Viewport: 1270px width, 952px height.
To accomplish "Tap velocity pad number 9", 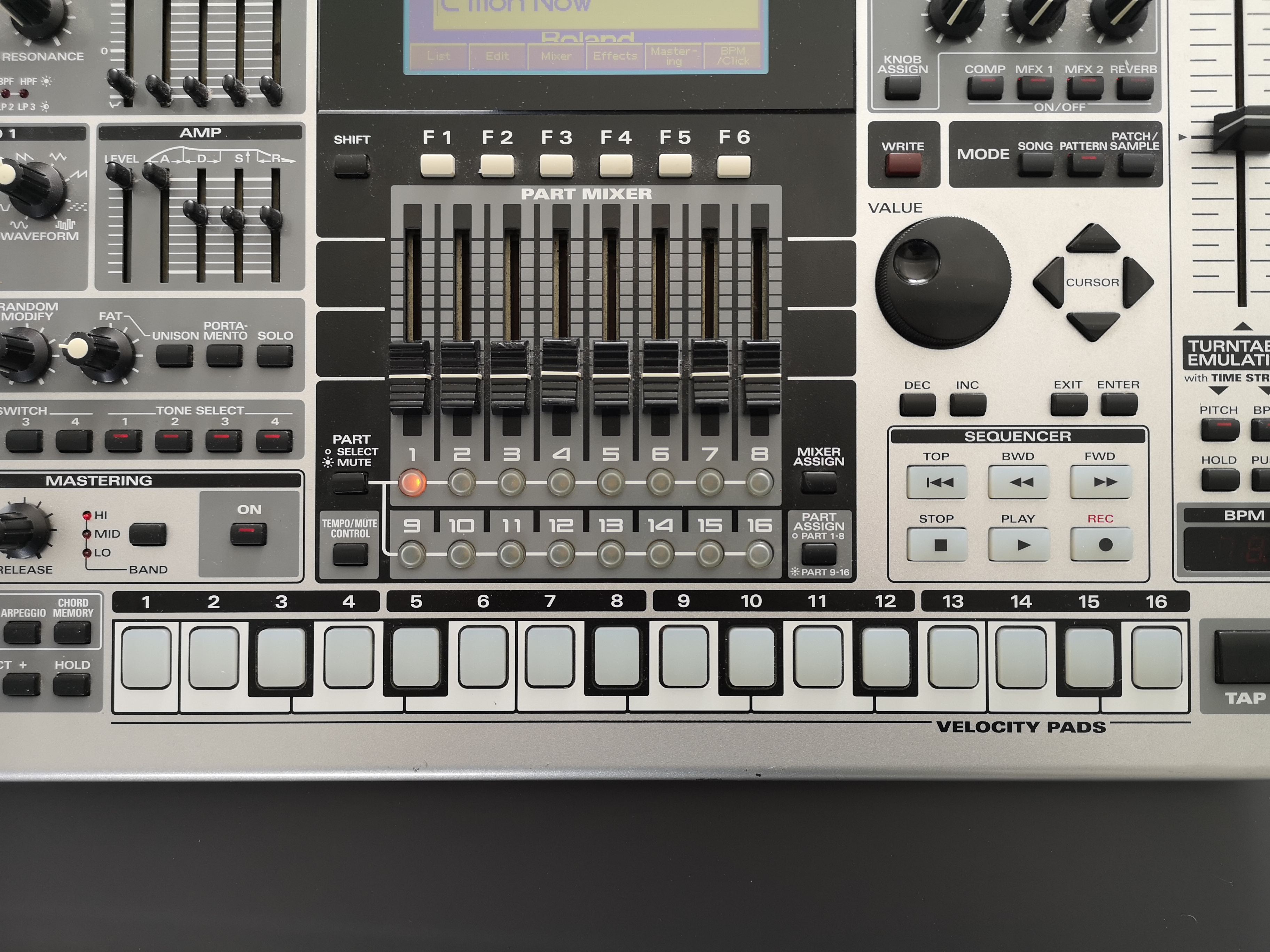I will (684, 657).
